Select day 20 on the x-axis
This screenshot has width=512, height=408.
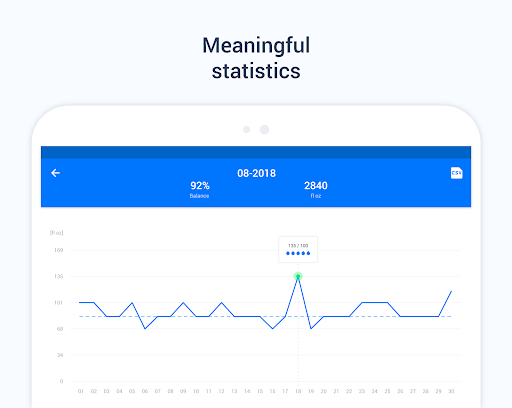coord(323,391)
